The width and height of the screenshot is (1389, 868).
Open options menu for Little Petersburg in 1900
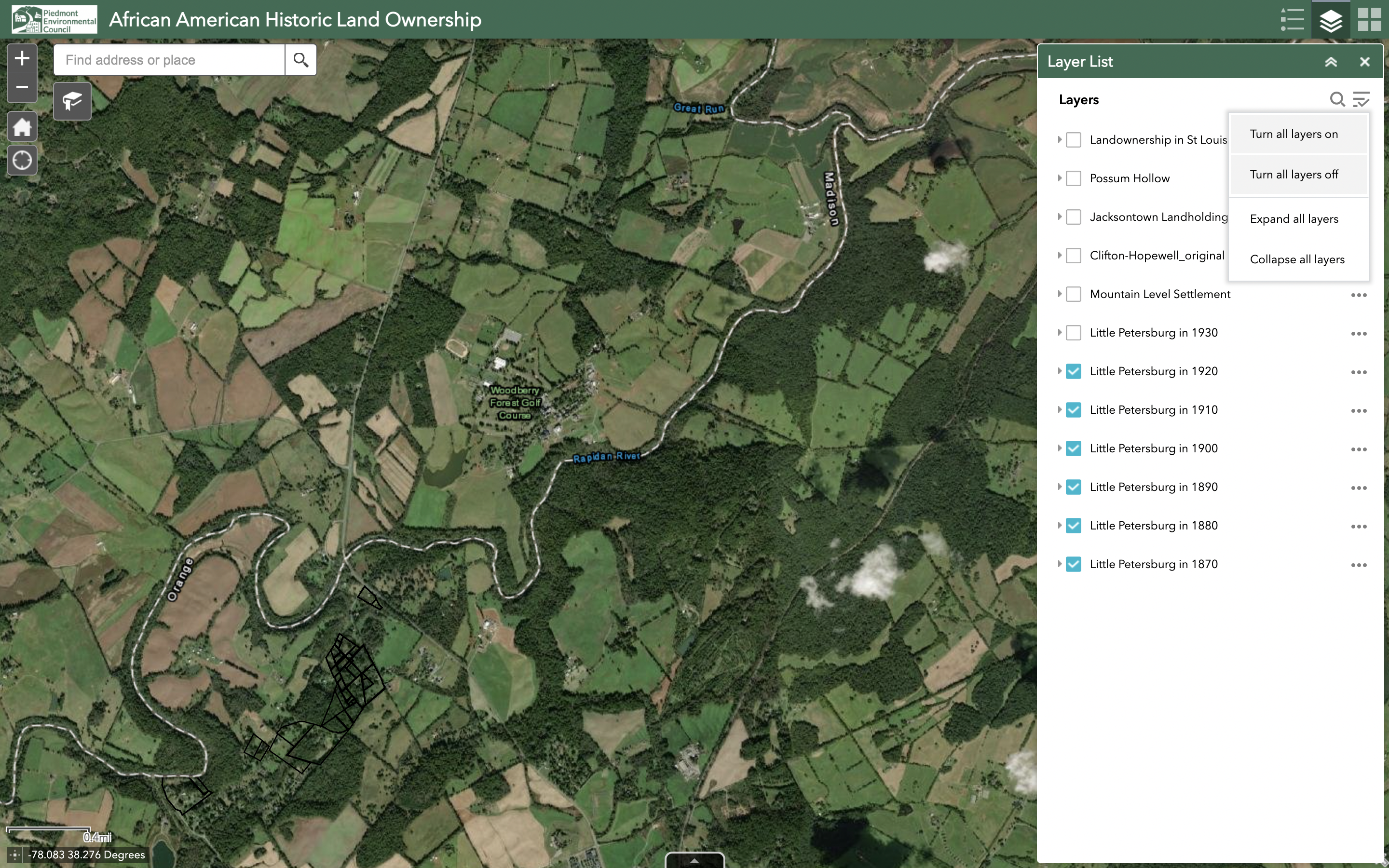tap(1359, 449)
